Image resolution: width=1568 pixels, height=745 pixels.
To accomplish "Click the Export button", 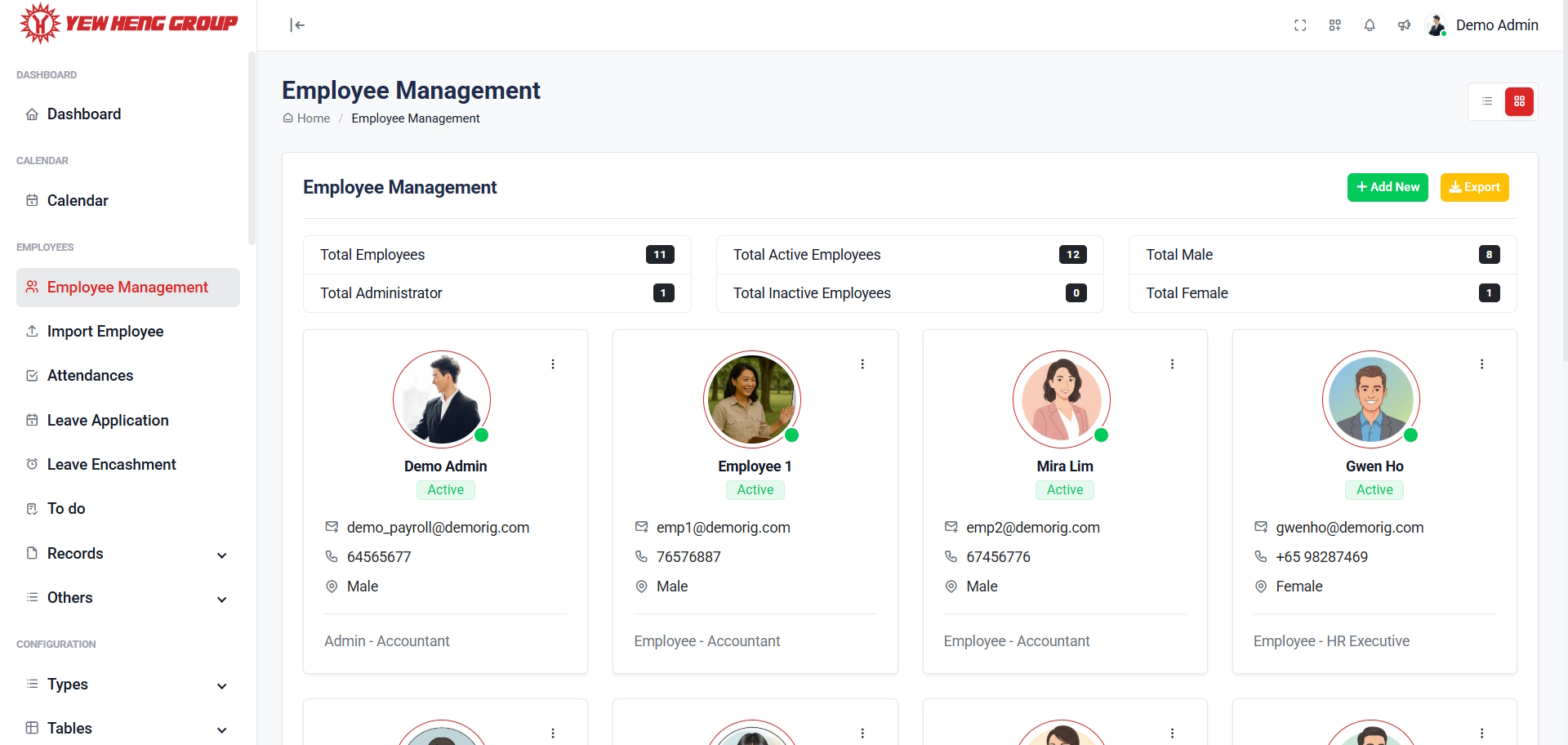I will (x=1475, y=187).
